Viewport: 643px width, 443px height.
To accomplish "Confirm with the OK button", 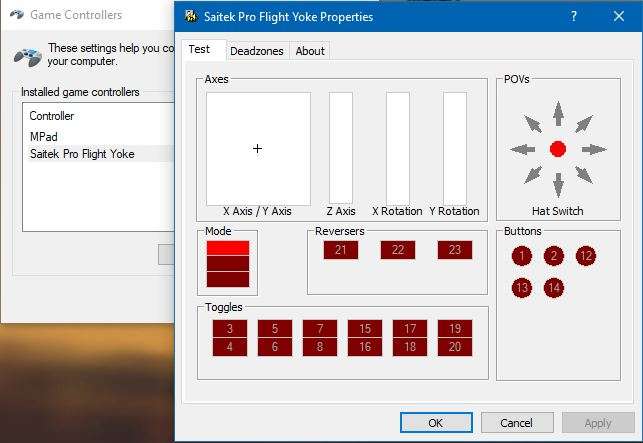I will pyautogui.click(x=436, y=422).
